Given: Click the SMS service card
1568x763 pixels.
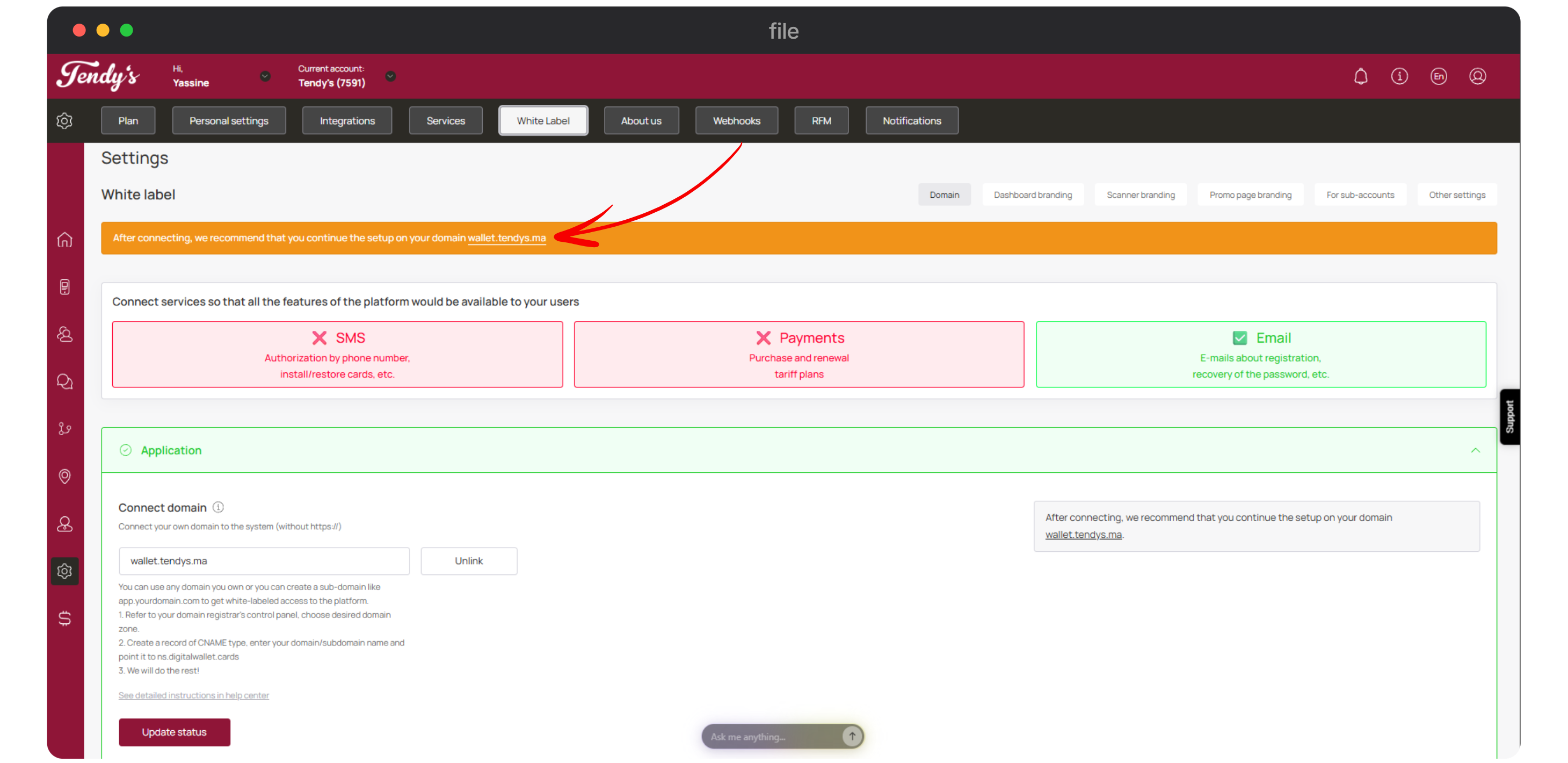Looking at the screenshot, I should click(337, 355).
